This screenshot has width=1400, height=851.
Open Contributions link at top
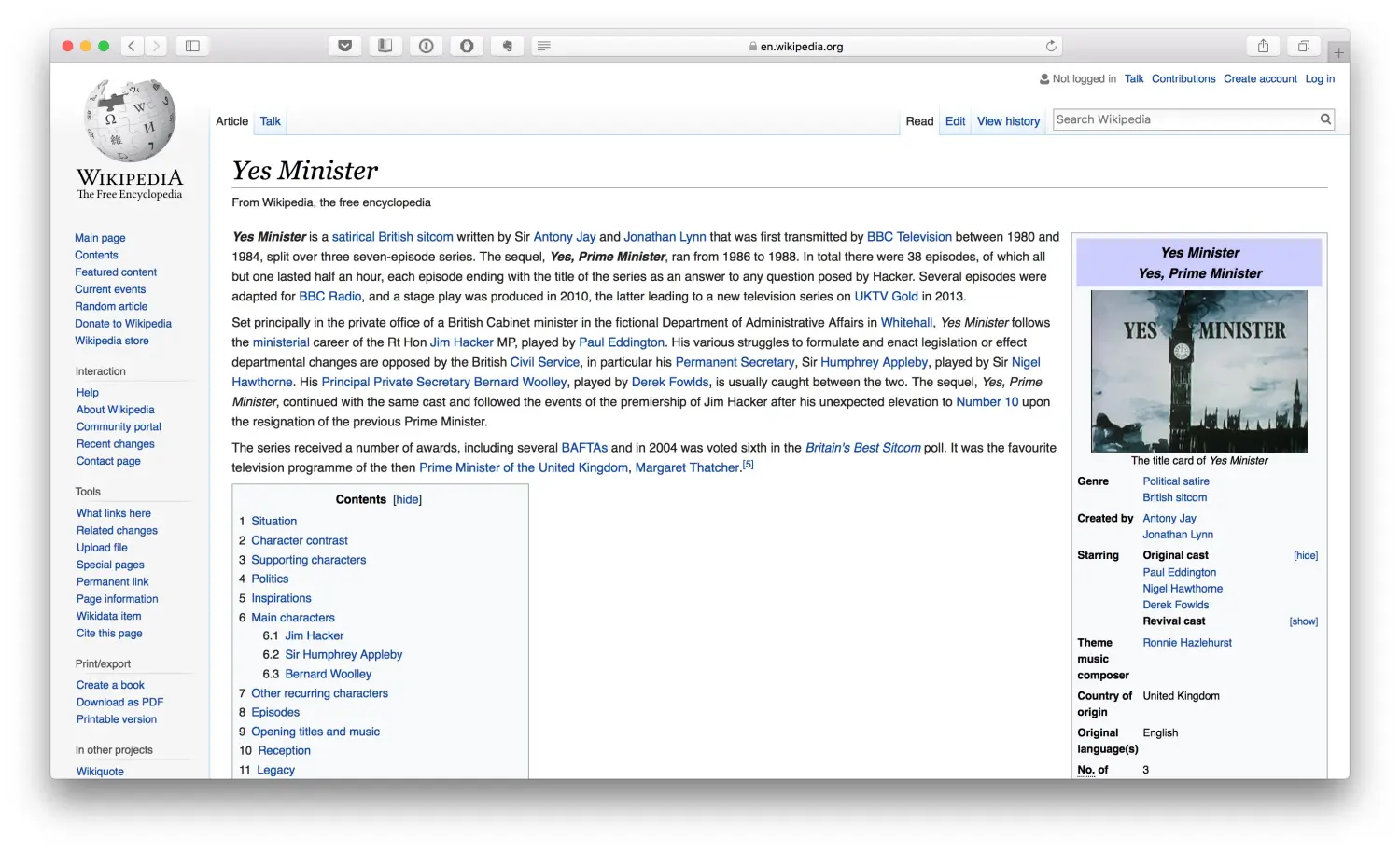point(1183,79)
